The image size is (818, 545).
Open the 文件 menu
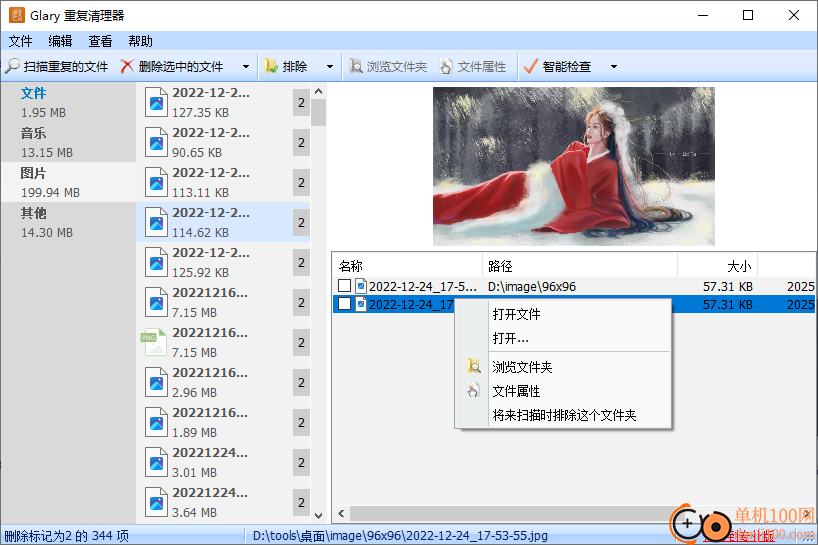point(20,41)
